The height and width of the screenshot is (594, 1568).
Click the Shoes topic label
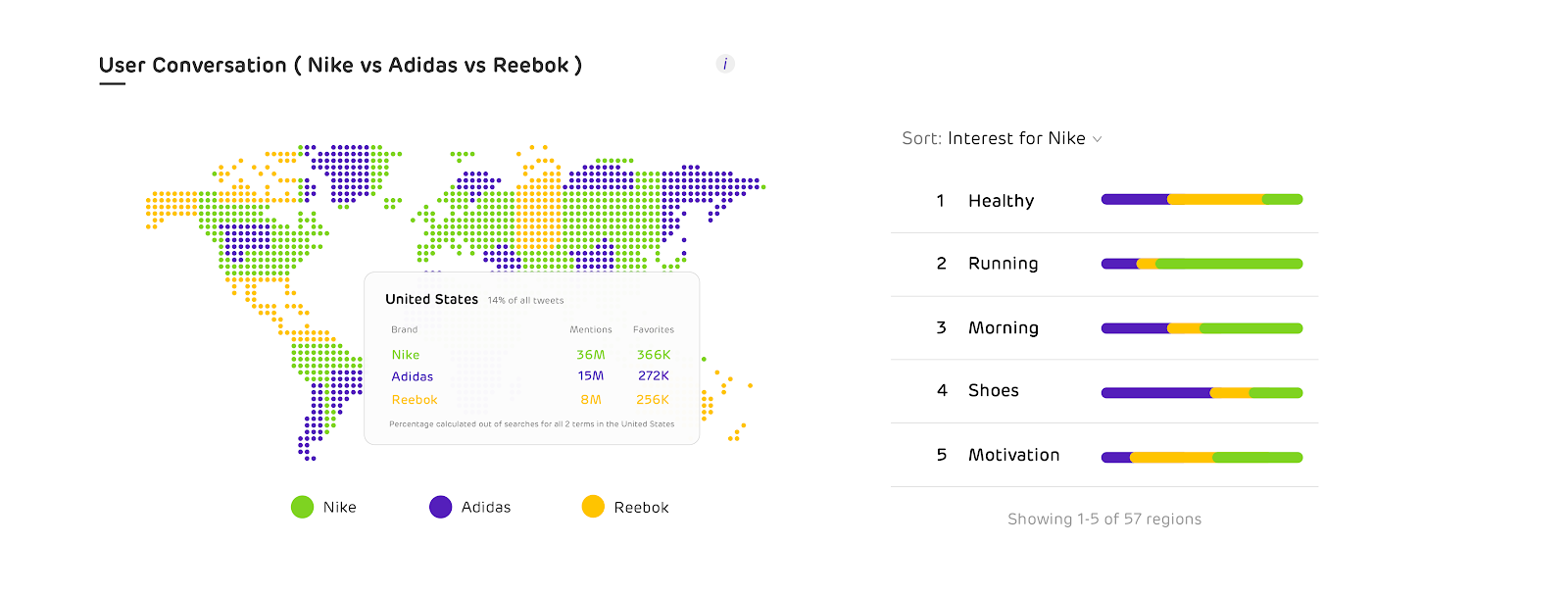tap(994, 390)
